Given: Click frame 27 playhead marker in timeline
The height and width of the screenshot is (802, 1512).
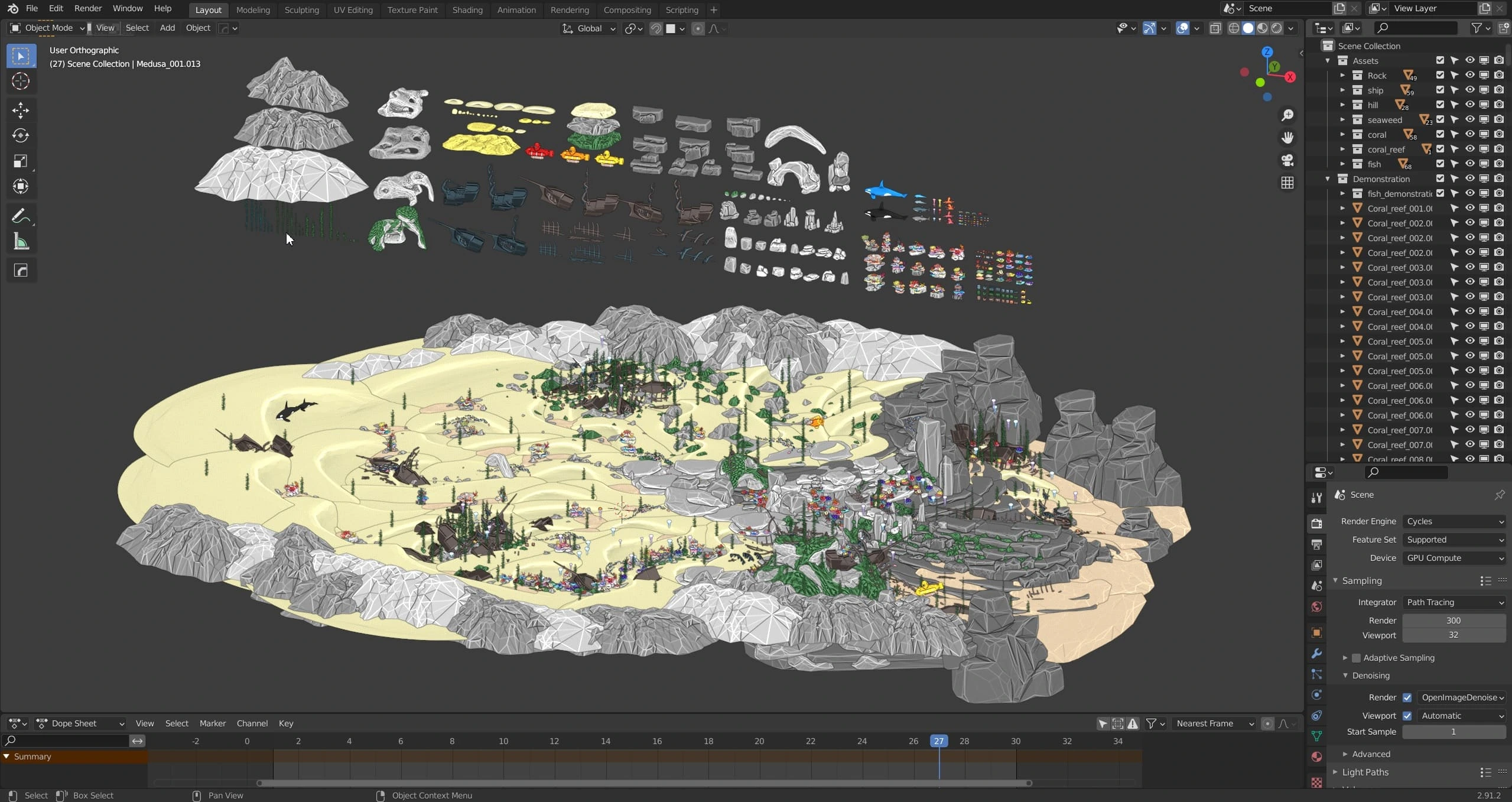Looking at the screenshot, I should click(938, 741).
